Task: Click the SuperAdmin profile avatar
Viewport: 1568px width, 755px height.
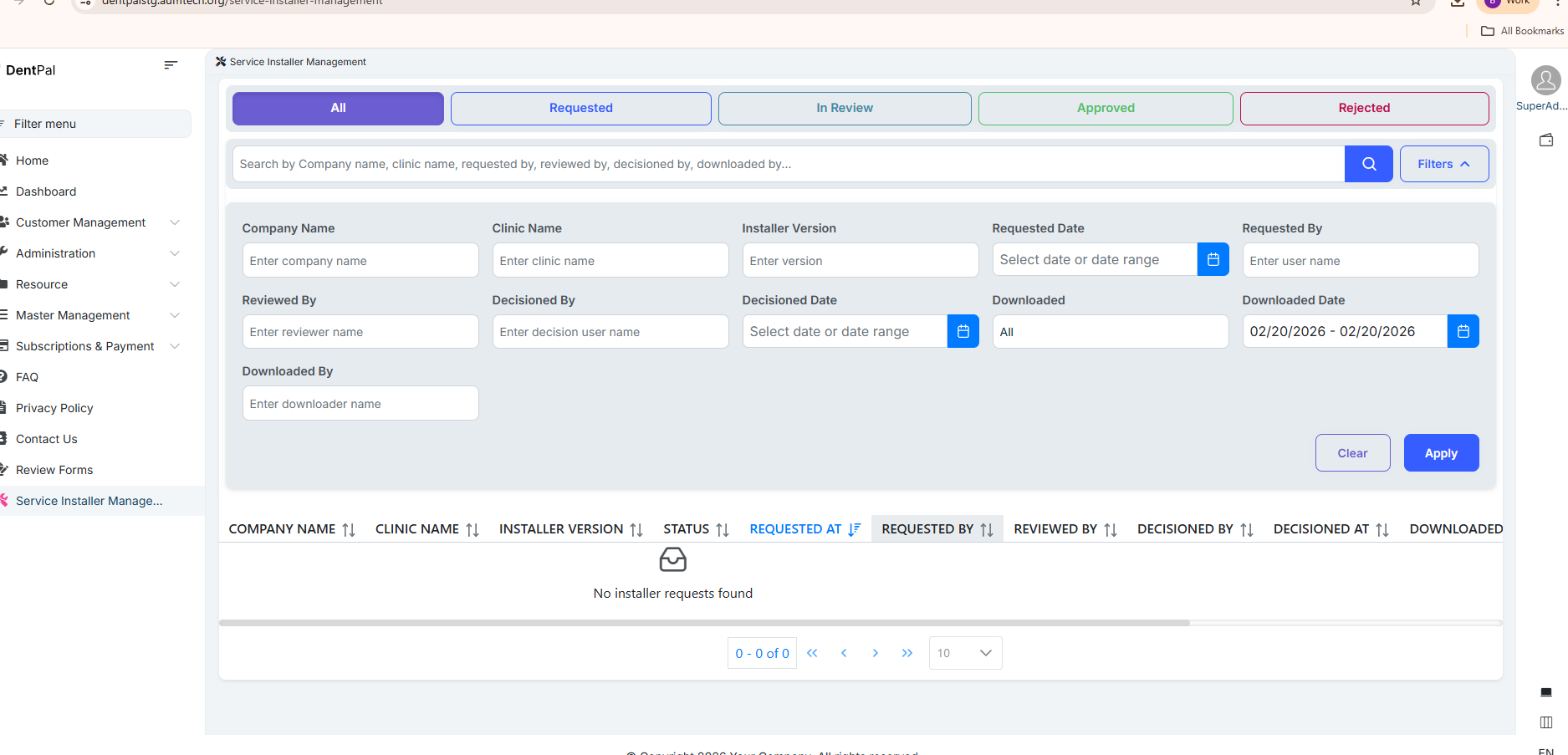Action: point(1545,81)
